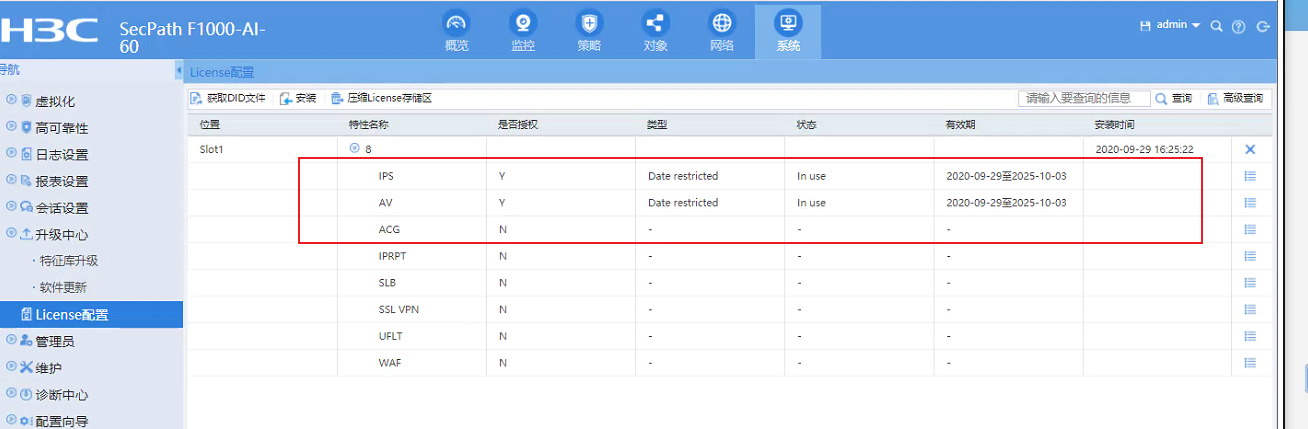Image resolution: width=1308 pixels, height=429 pixels.
Task: Click the save configuration disk icon
Action: (x=1146, y=25)
